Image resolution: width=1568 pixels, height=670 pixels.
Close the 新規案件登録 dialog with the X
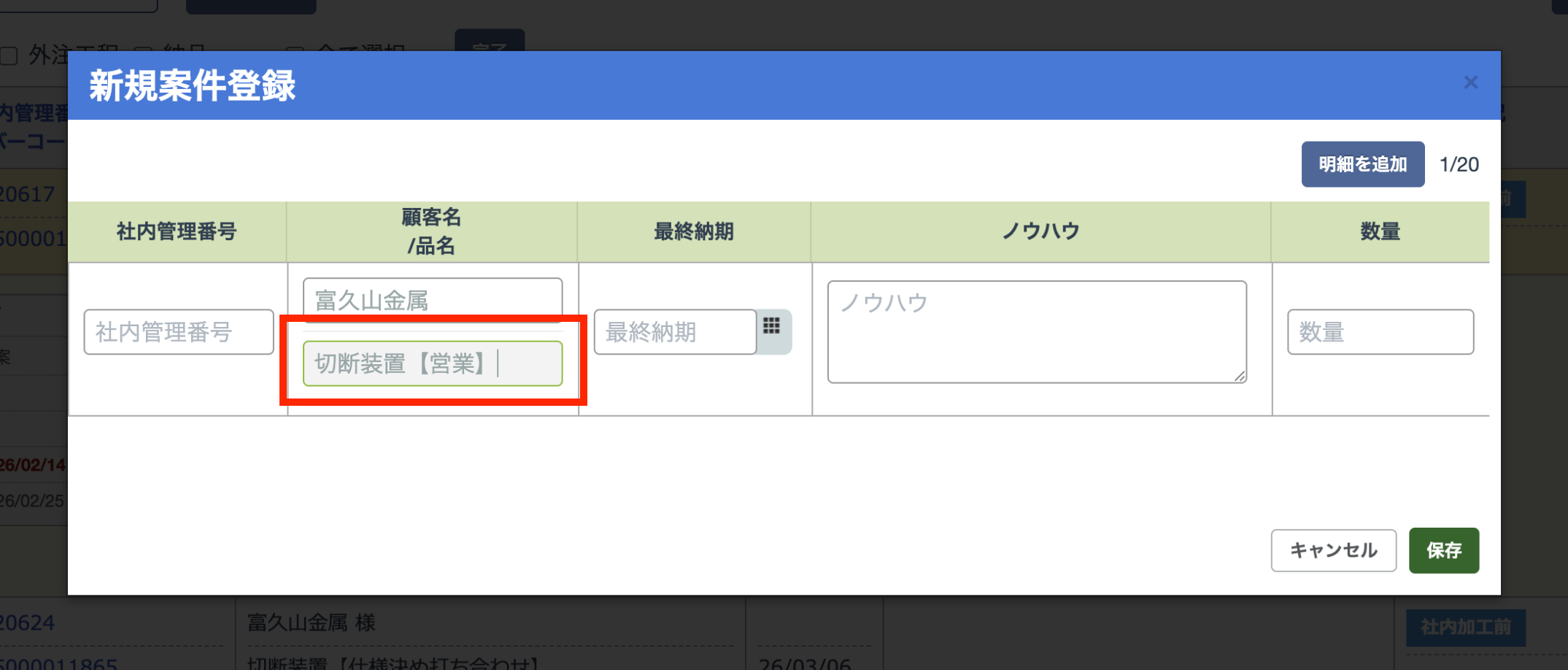pyautogui.click(x=1470, y=83)
